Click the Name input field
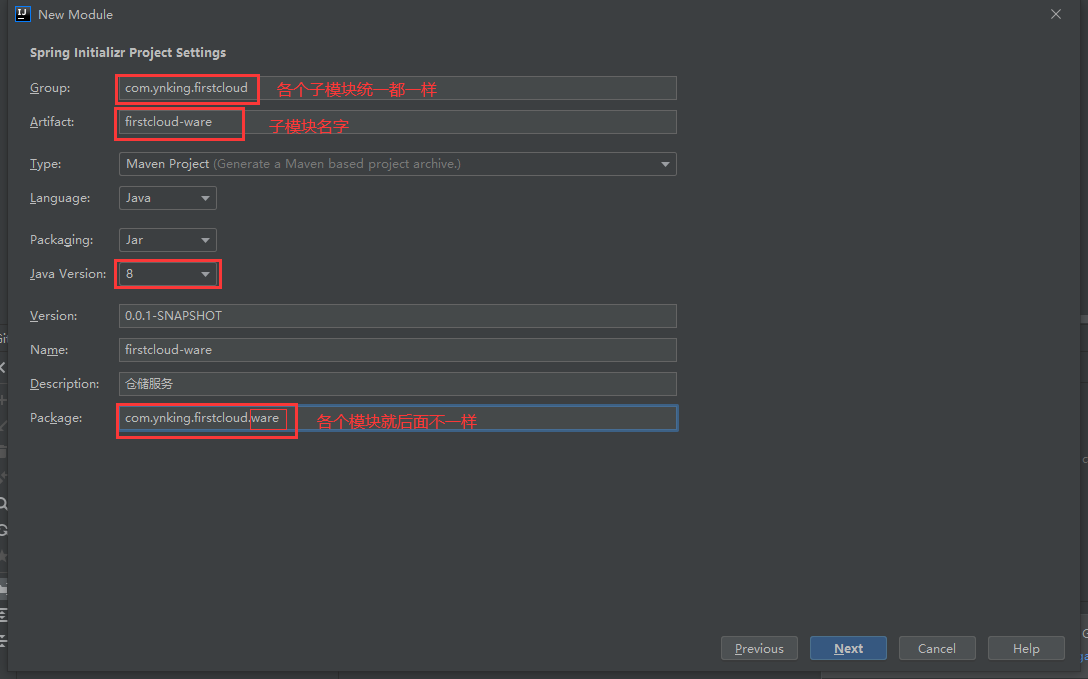This screenshot has height=679, width=1088. click(x=397, y=350)
